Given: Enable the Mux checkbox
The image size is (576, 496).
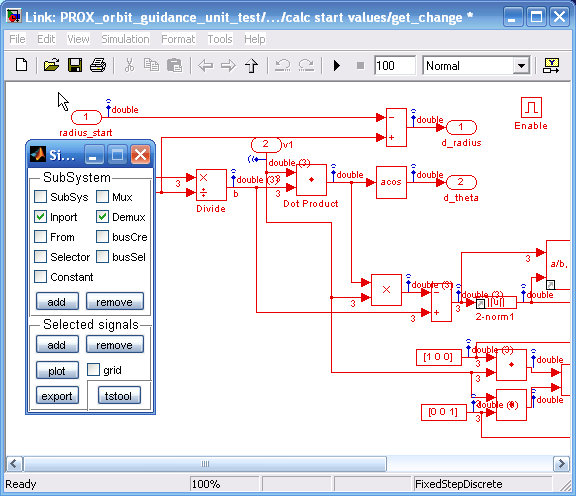Looking at the screenshot, I should coord(102,197).
